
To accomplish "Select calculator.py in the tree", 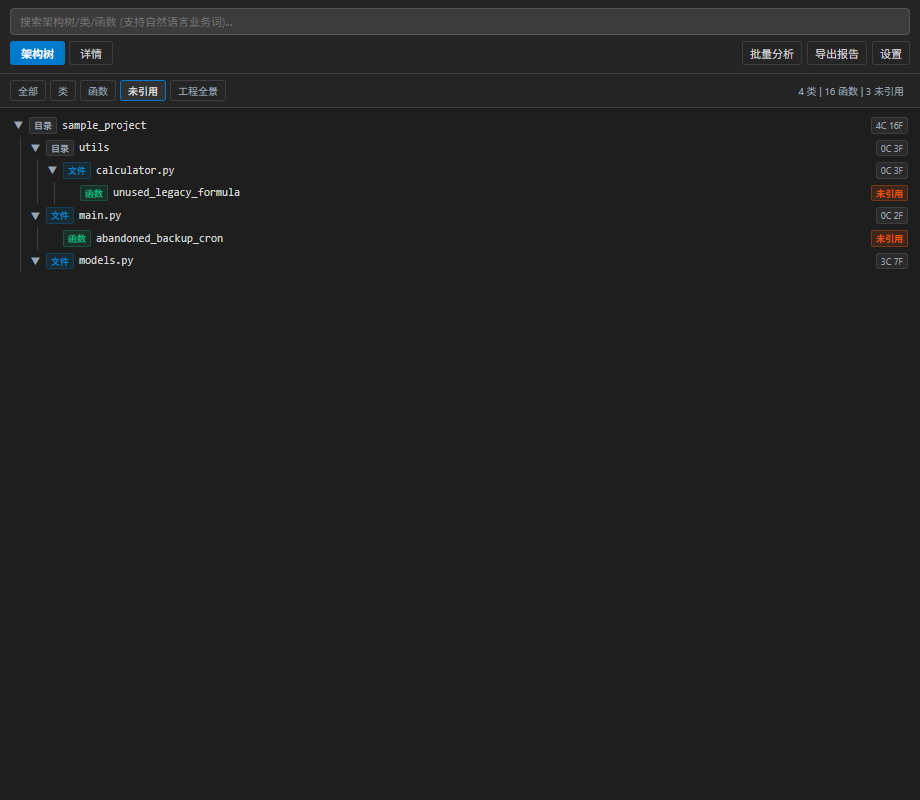I will click(x=135, y=170).
